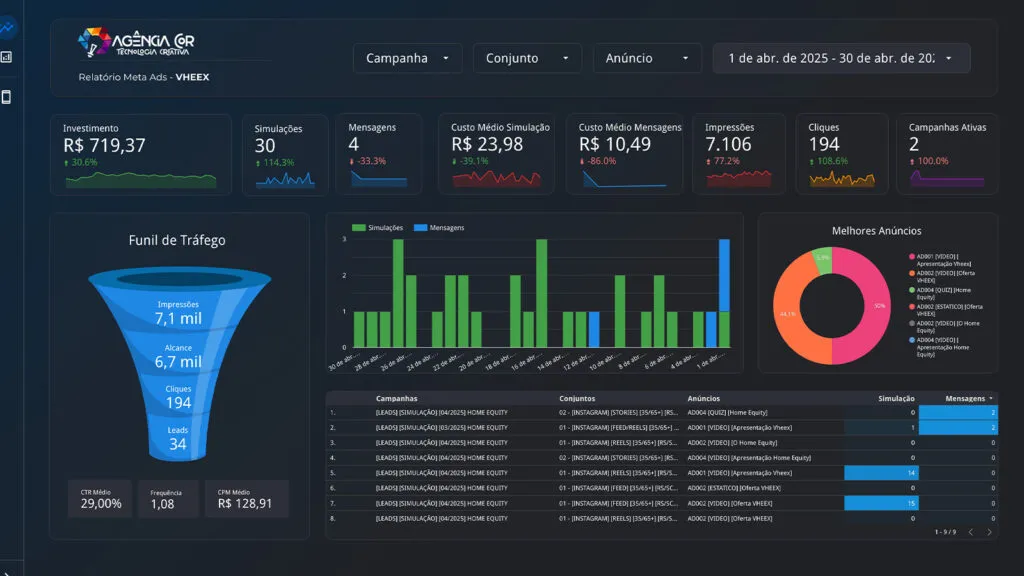The image size is (1024, 576).
Task: Sort table by Conjuntos column header
Action: [577, 398]
